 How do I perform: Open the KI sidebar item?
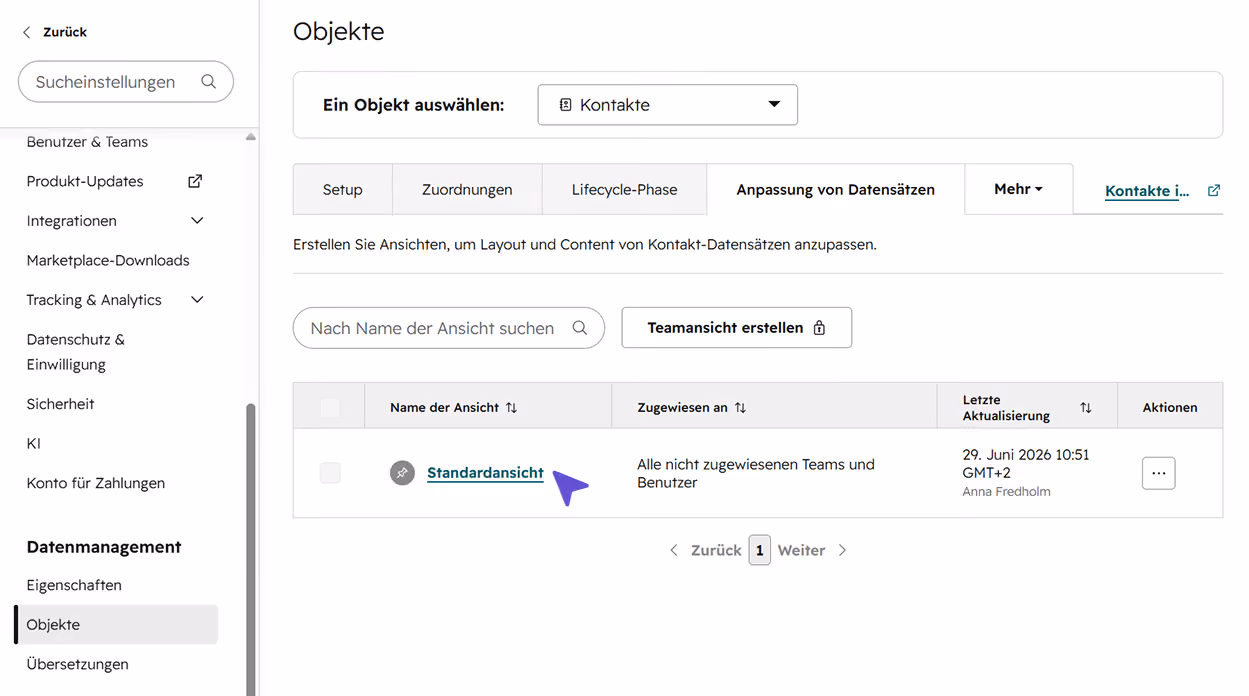[34, 443]
